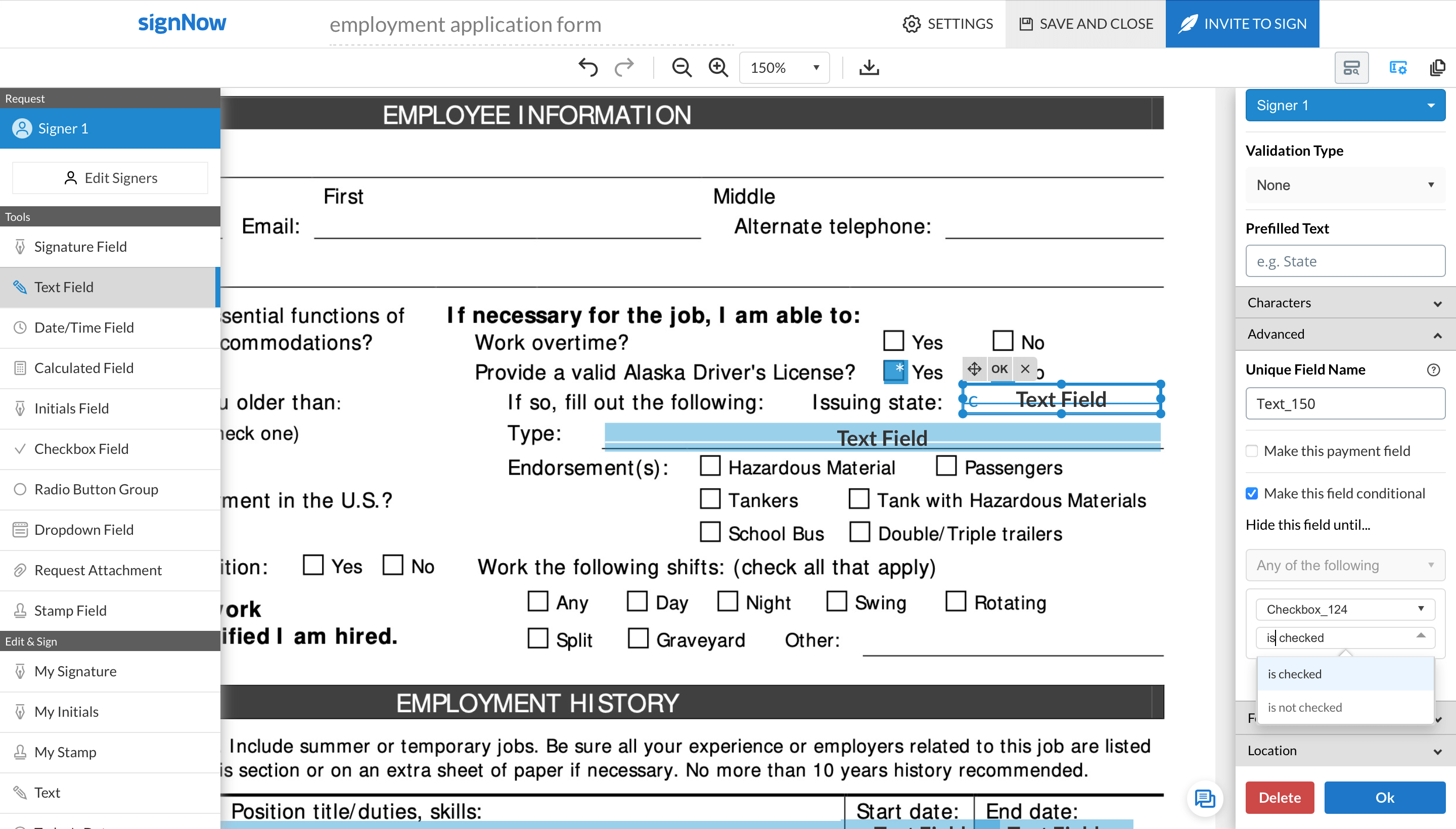
Task: Uncheck Make this field conditional
Action: (1252, 494)
